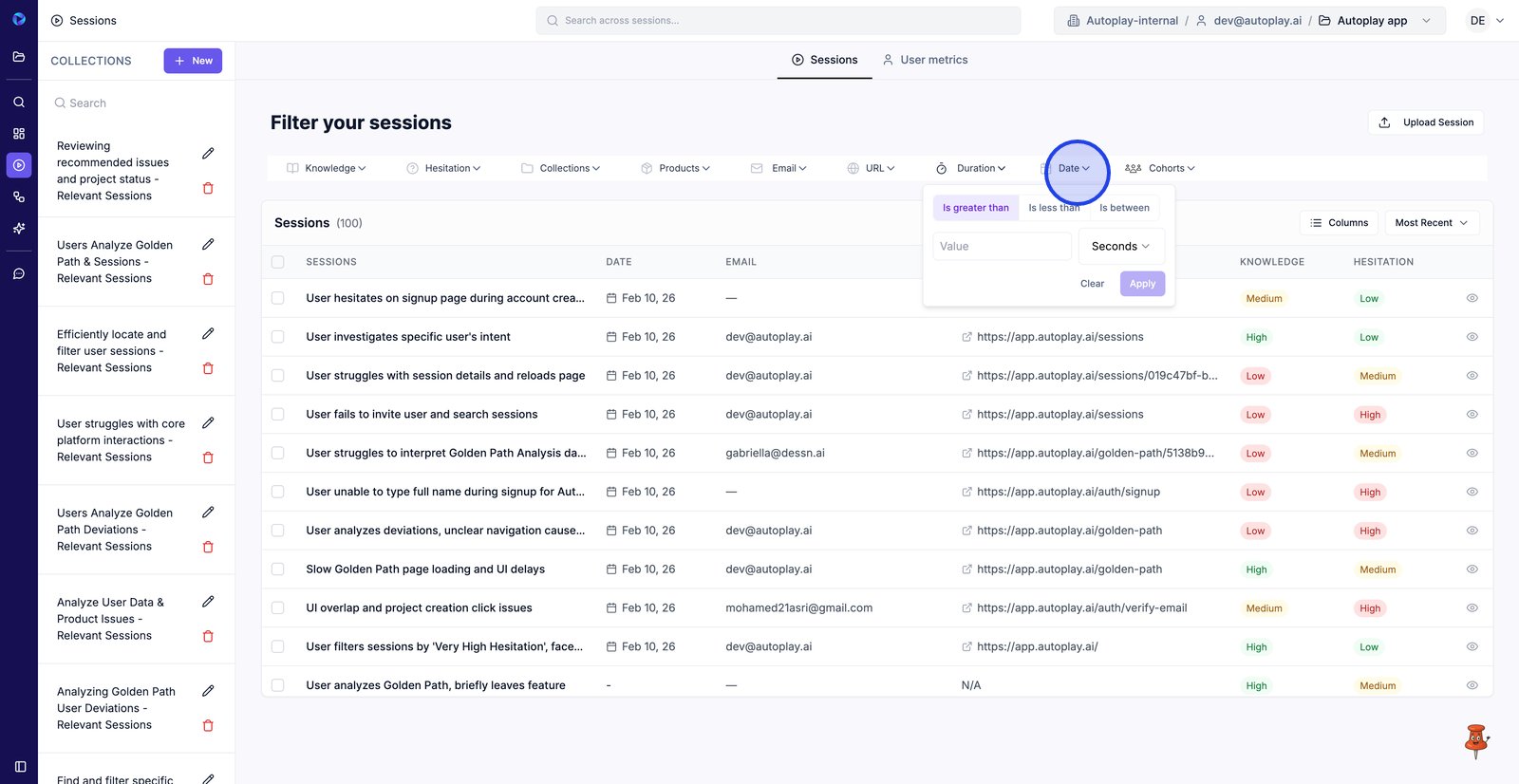This screenshot has height=784, width=1519.
Task: Open the Most Recent sort dropdown
Action: point(1431,223)
